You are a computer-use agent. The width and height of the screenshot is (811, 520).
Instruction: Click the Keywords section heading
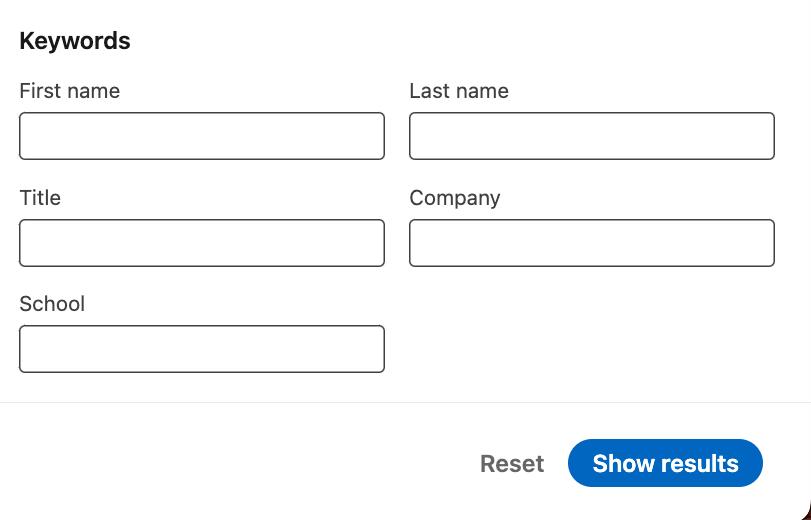point(75,41)
